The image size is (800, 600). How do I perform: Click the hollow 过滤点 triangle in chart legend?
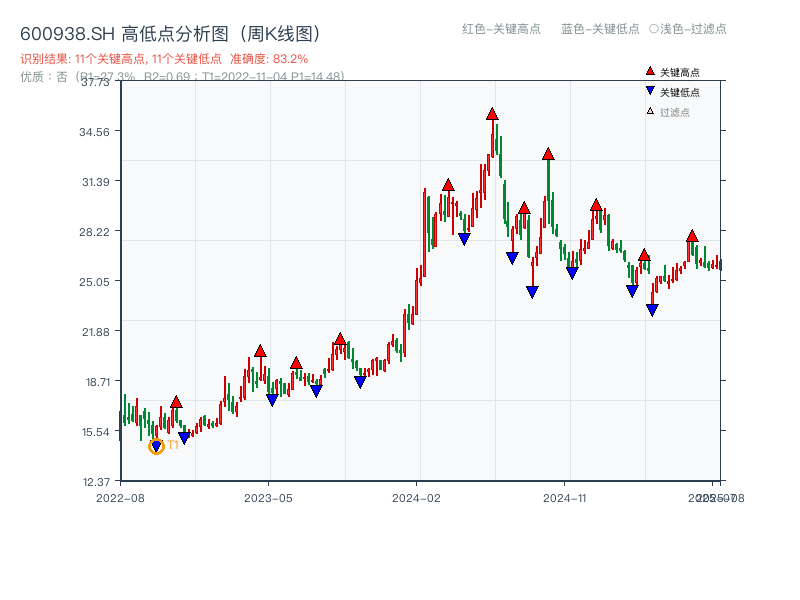650,111
